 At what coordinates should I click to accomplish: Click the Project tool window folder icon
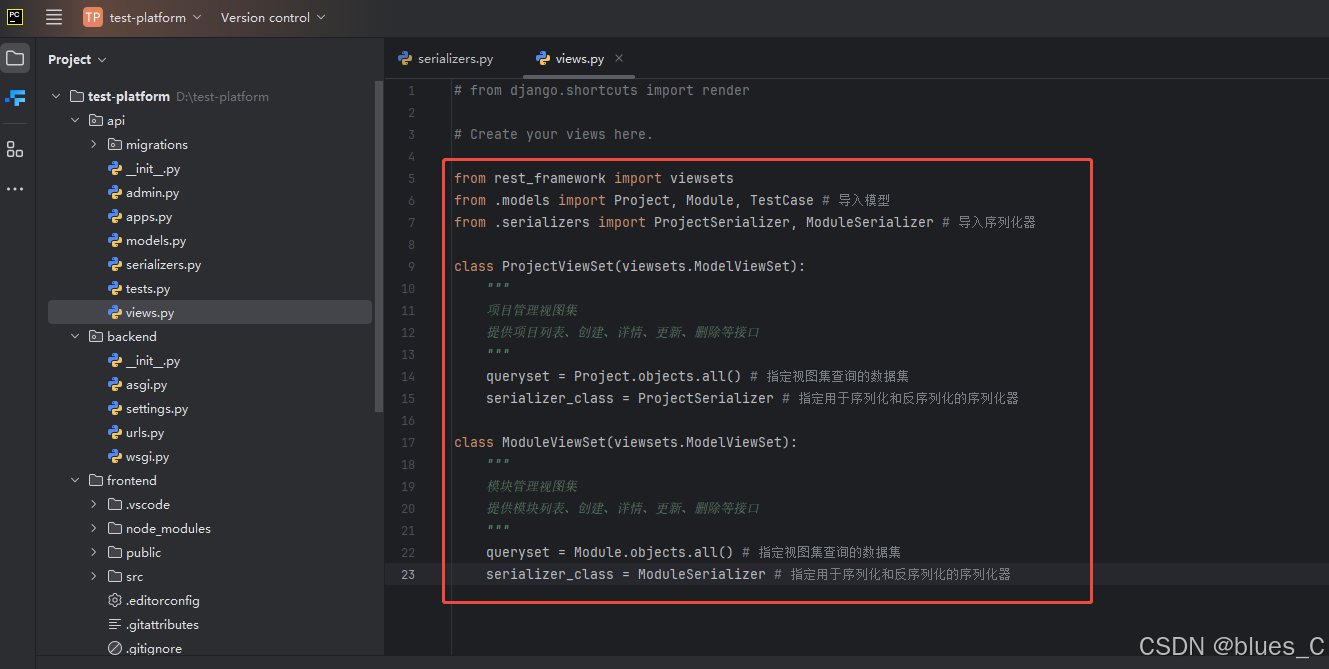pos(15,58)
